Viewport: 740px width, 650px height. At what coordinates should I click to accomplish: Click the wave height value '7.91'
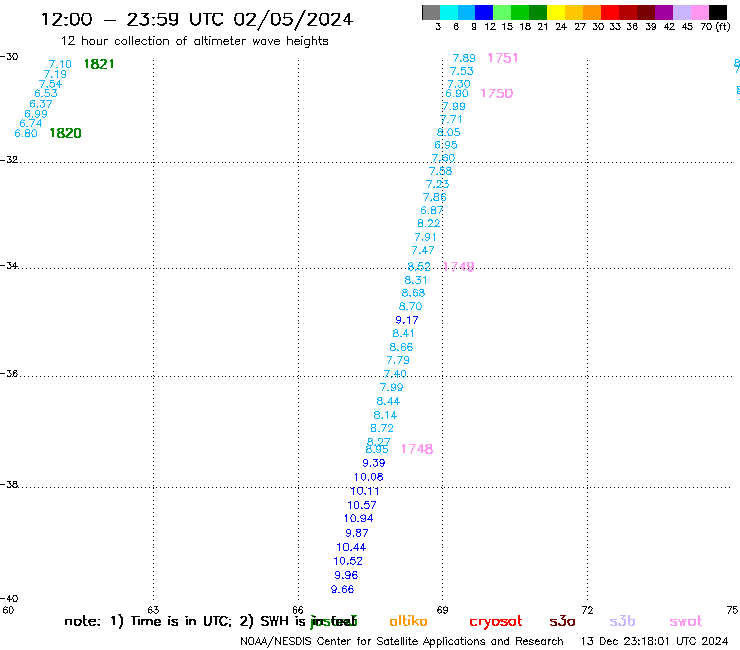426,237
